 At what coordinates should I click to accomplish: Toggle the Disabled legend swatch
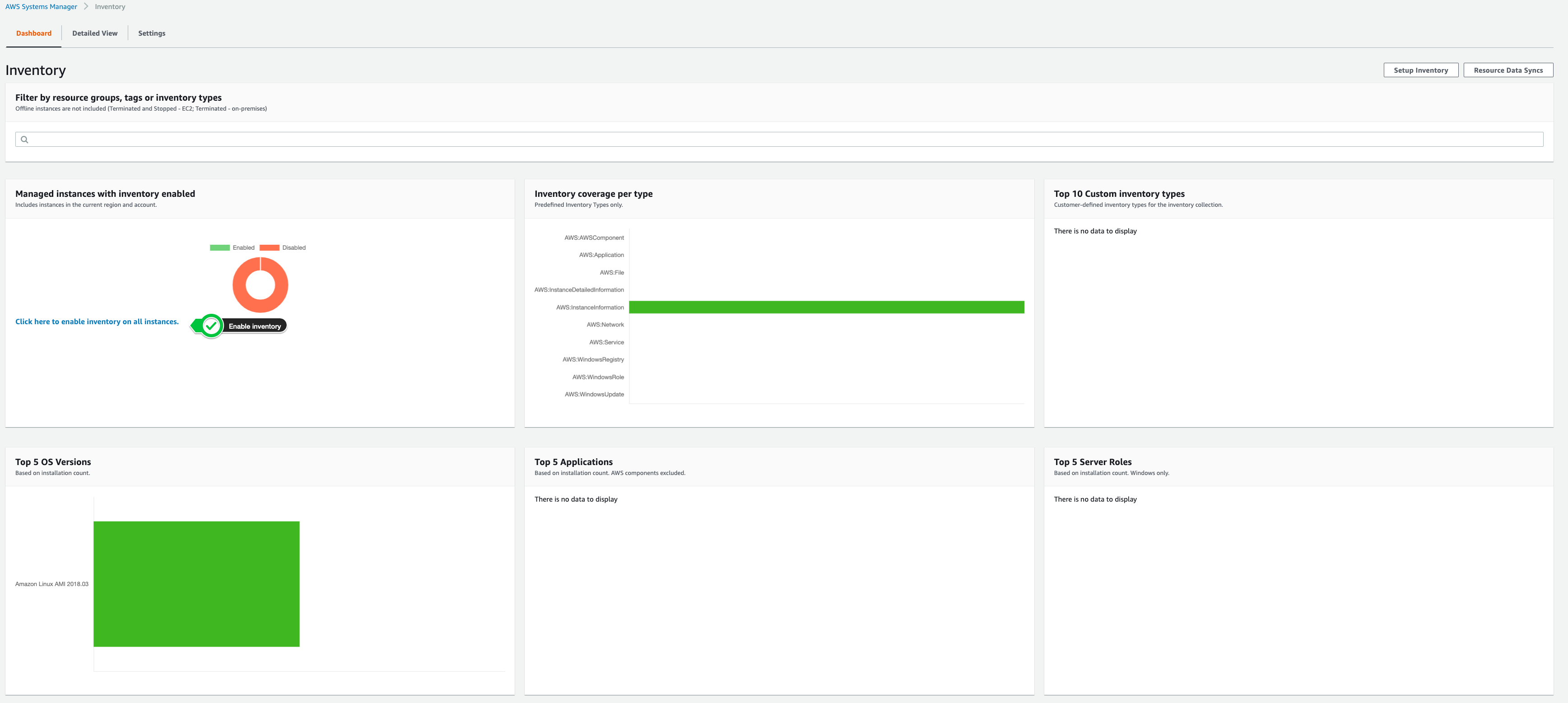(269, 248)
